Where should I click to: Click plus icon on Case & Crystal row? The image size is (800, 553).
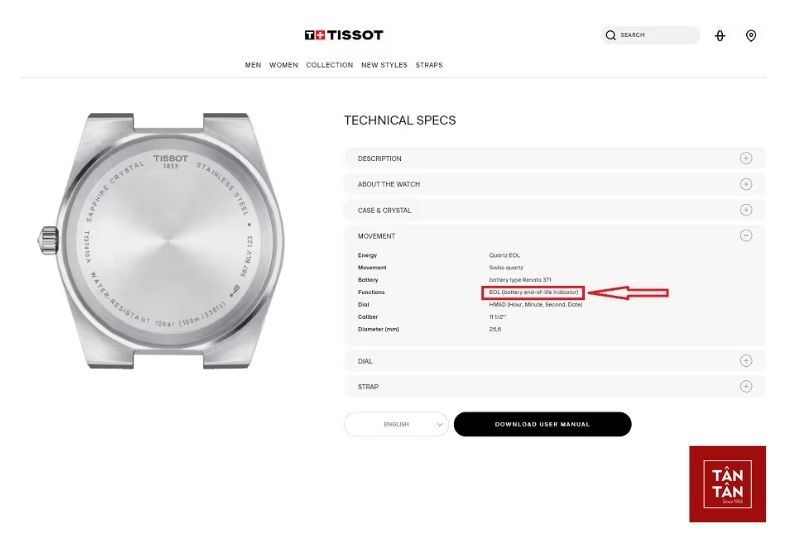[x=746, y=210]
